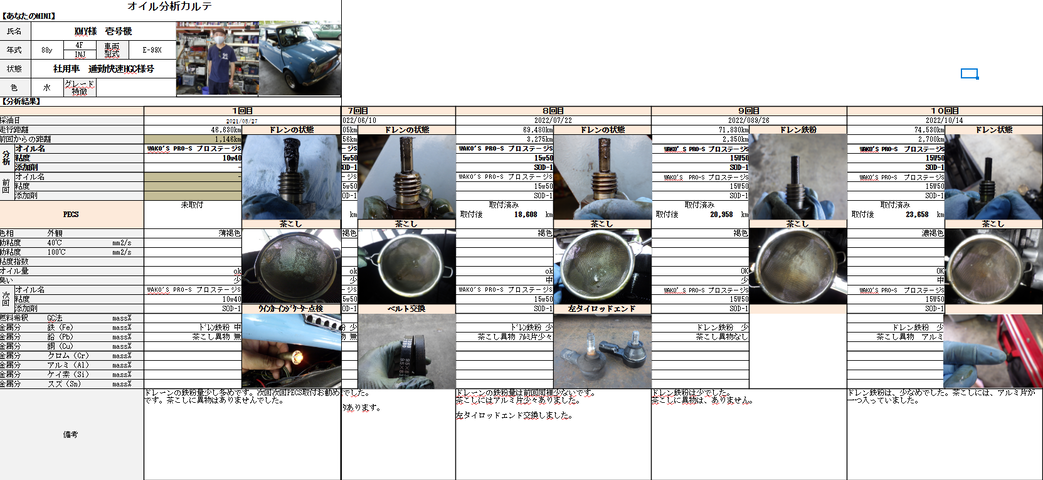Image resolution: width=1043 pixels, height=480 pixels.
Task: Open the 7回目 drain plug photo
Action: click(406, 177)
